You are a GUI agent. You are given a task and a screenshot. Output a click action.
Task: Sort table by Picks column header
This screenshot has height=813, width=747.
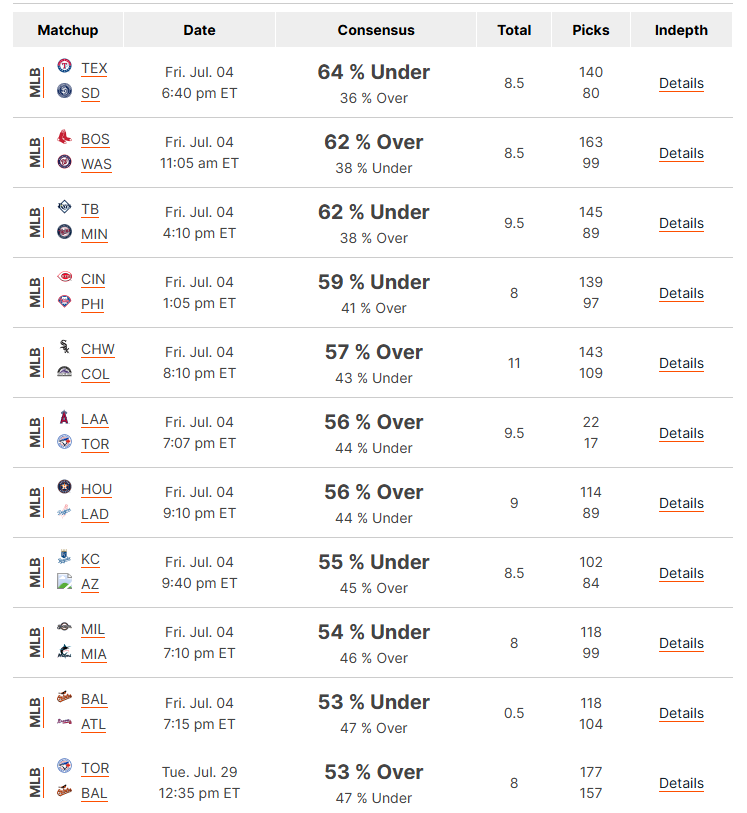[x=590, y=30]
